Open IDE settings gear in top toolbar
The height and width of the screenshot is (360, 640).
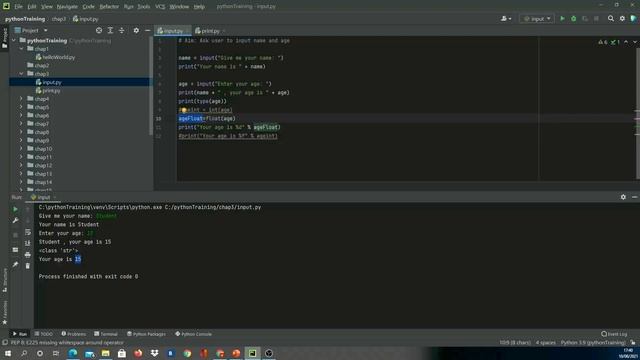click(622, 19)
